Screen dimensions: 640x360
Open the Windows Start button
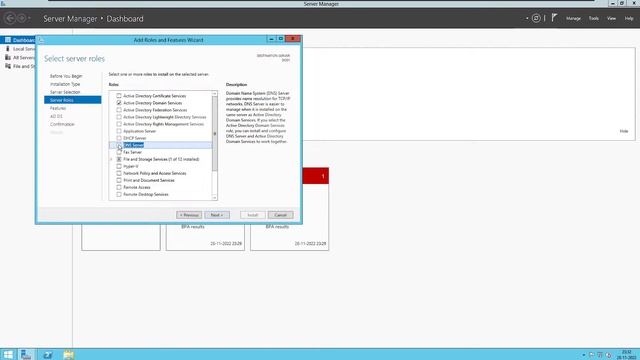pos(8,354)
